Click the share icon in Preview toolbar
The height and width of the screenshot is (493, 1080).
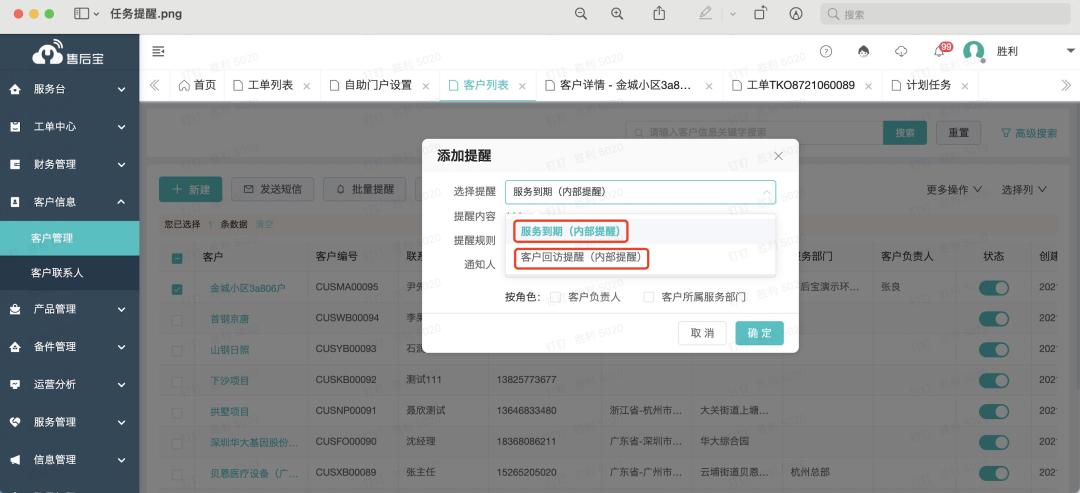click(659, 14)
